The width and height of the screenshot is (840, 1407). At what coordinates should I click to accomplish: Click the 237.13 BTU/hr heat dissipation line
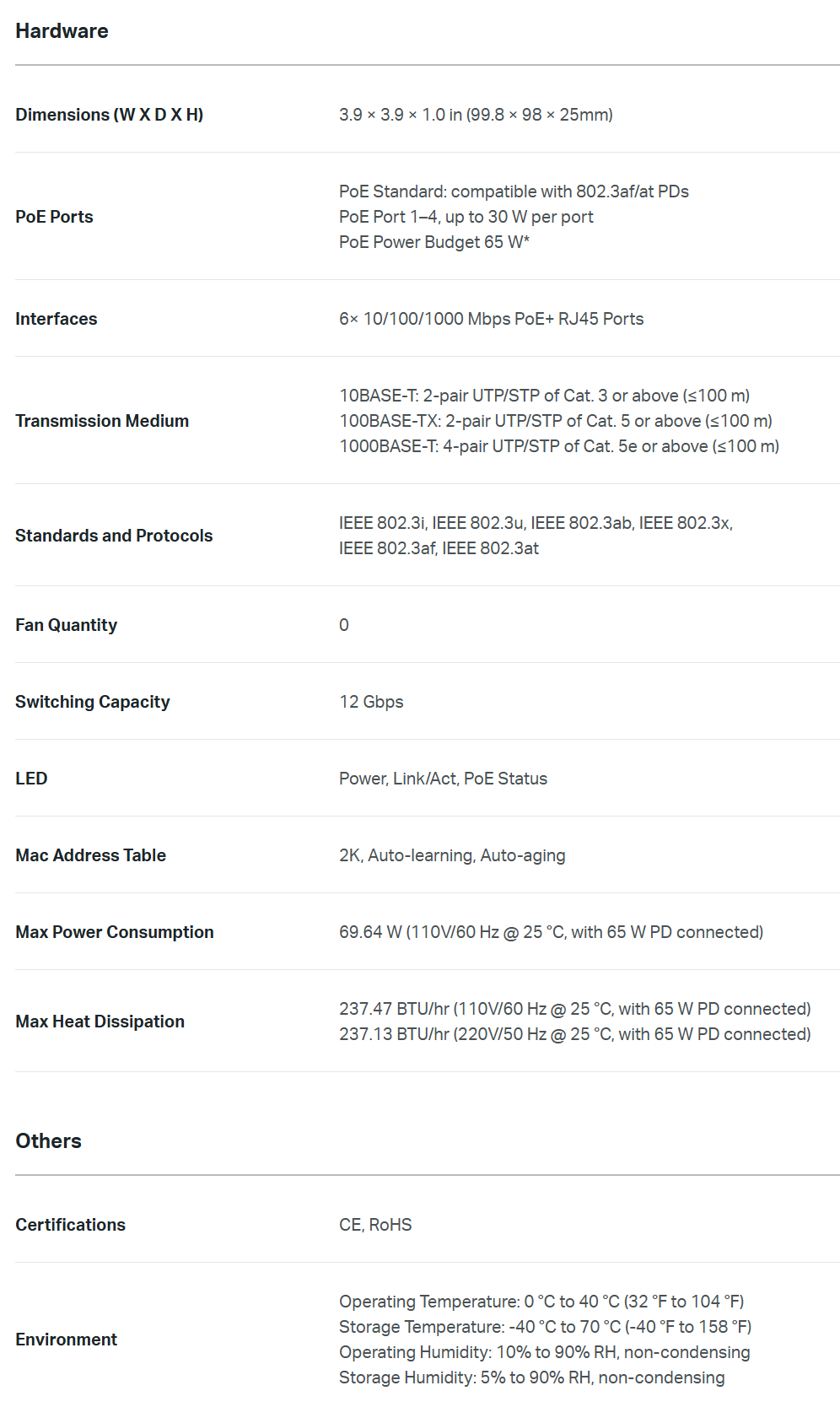tap(574, 1034)
